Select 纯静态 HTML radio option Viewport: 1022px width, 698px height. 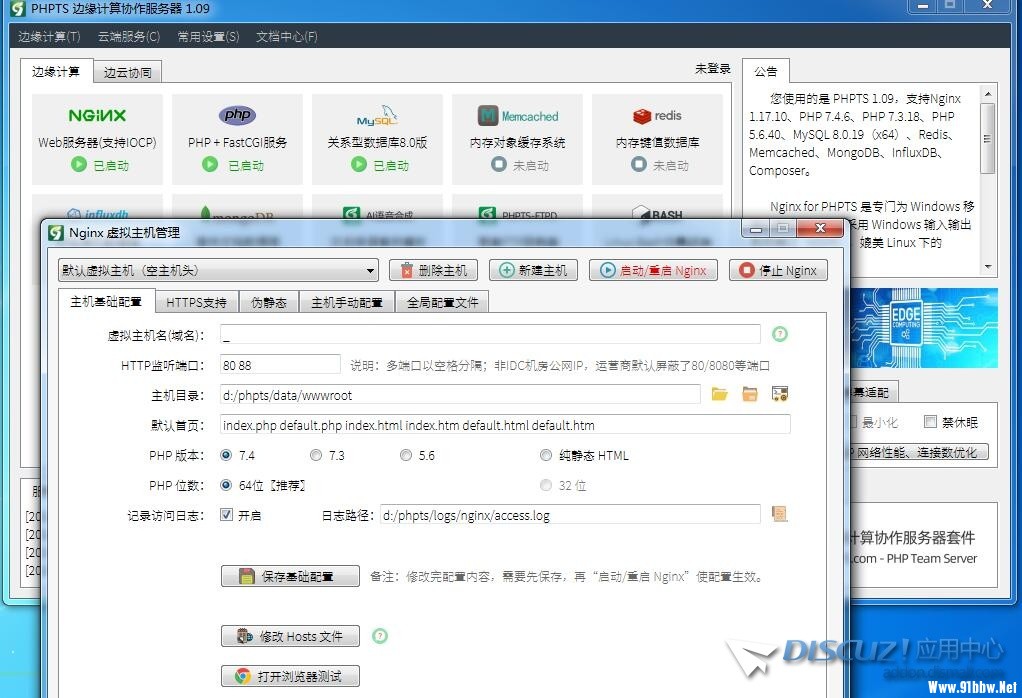coord(546,456)
